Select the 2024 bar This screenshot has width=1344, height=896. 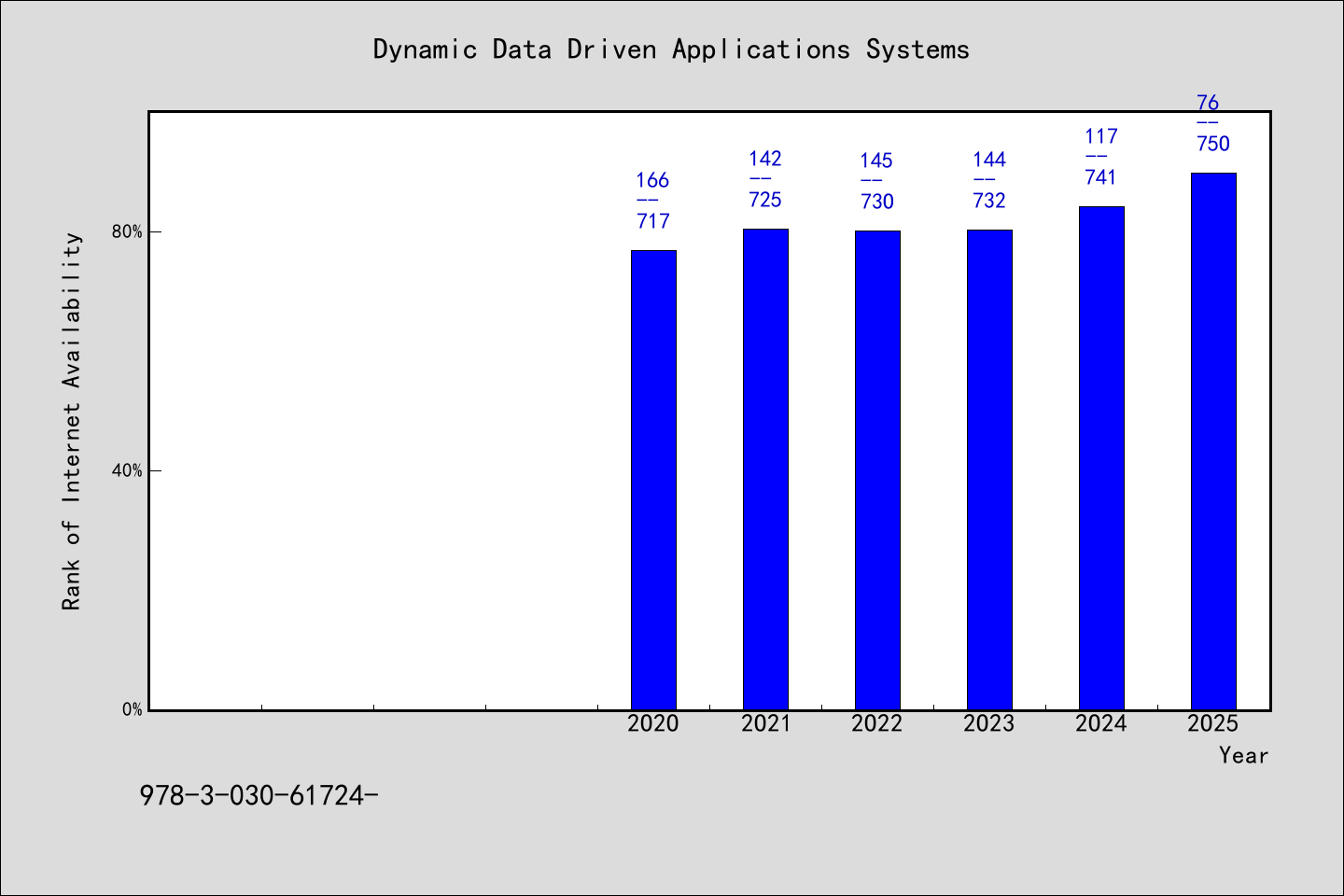click(1101, 458)
